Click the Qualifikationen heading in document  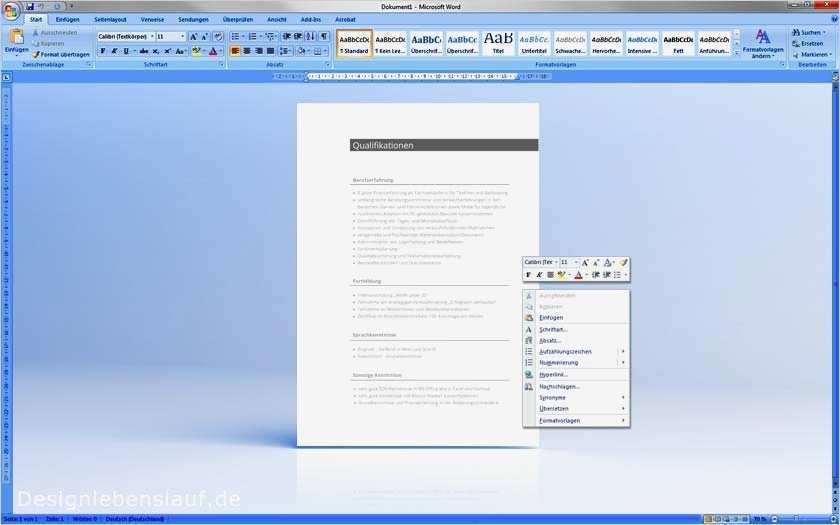(x=382, y=145)
